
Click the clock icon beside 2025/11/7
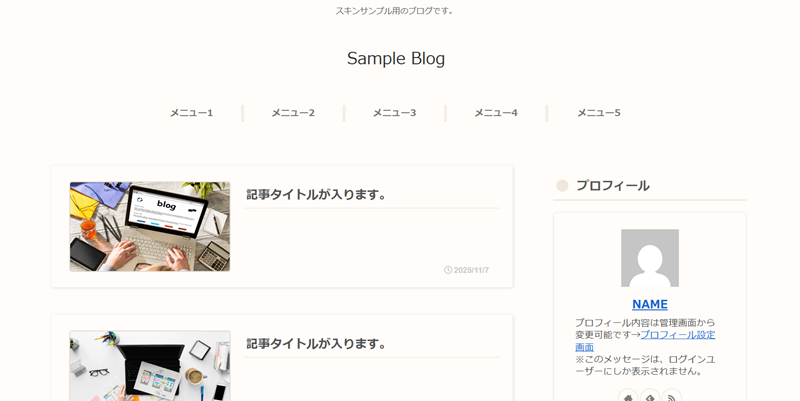point(448,270)
